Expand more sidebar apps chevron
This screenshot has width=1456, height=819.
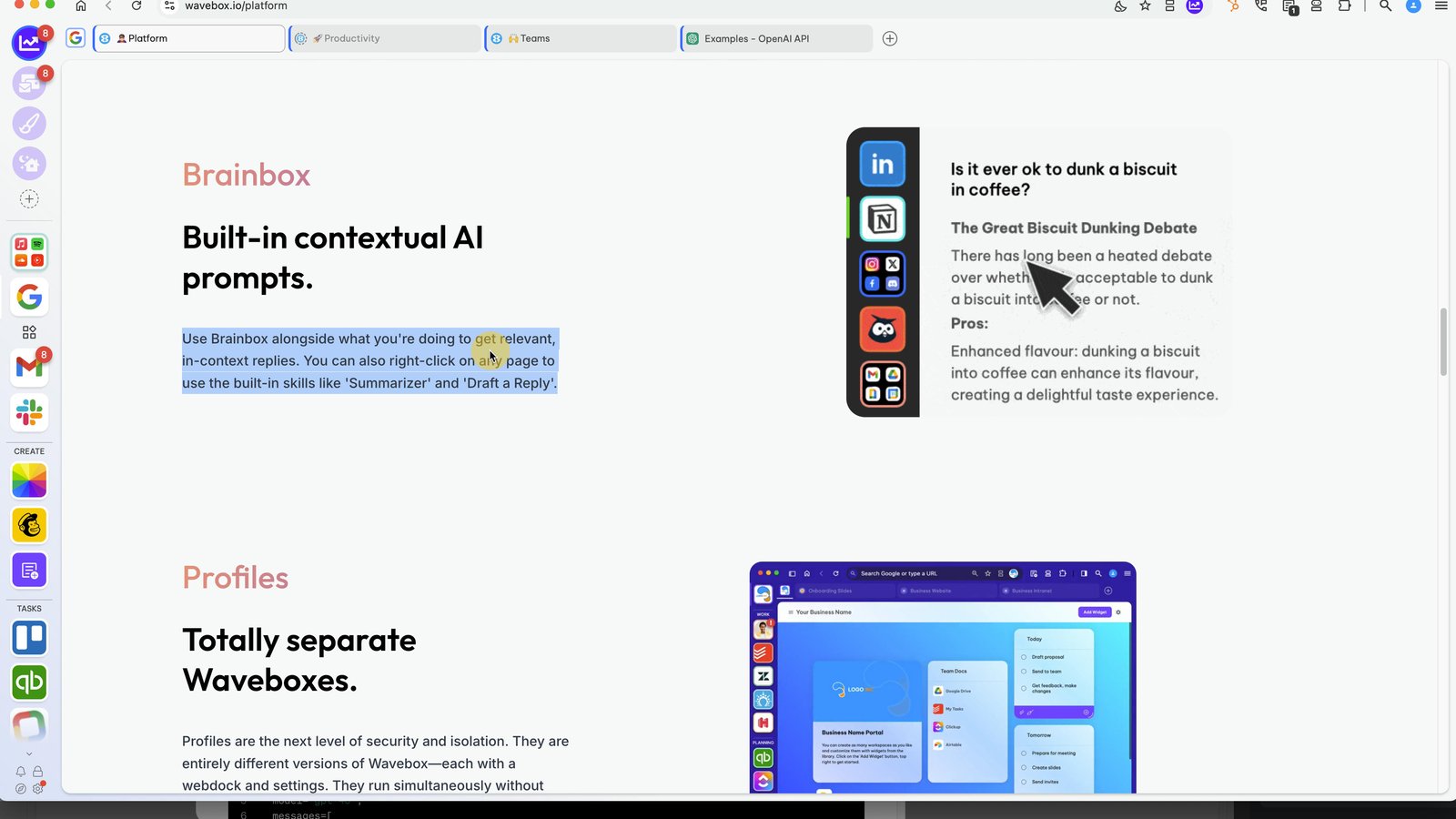pos(29,753)
